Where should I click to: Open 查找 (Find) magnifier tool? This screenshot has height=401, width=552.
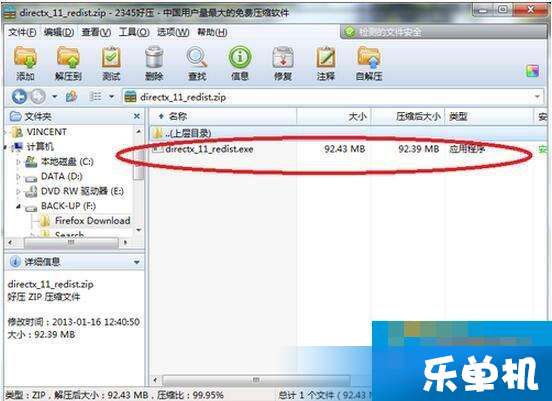point(197,63)
